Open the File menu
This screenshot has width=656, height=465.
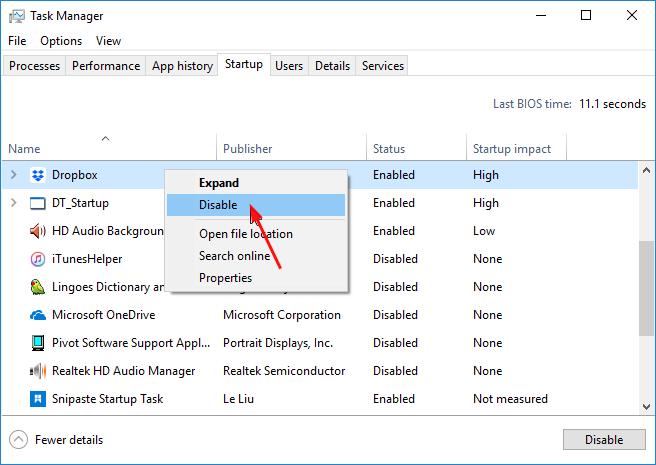[17, 41]
